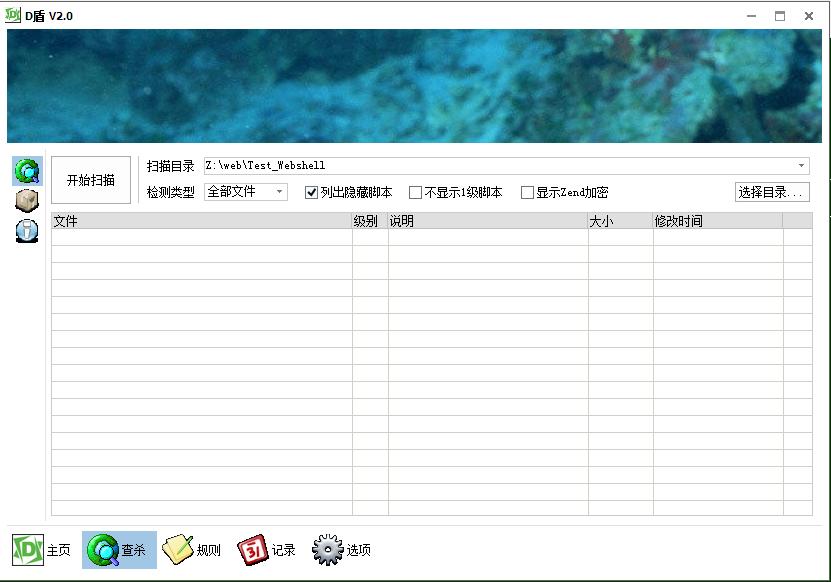Uncheck 列出隐藏脚本 checkbox
This screenshot has width=831, height=582.
312,192
